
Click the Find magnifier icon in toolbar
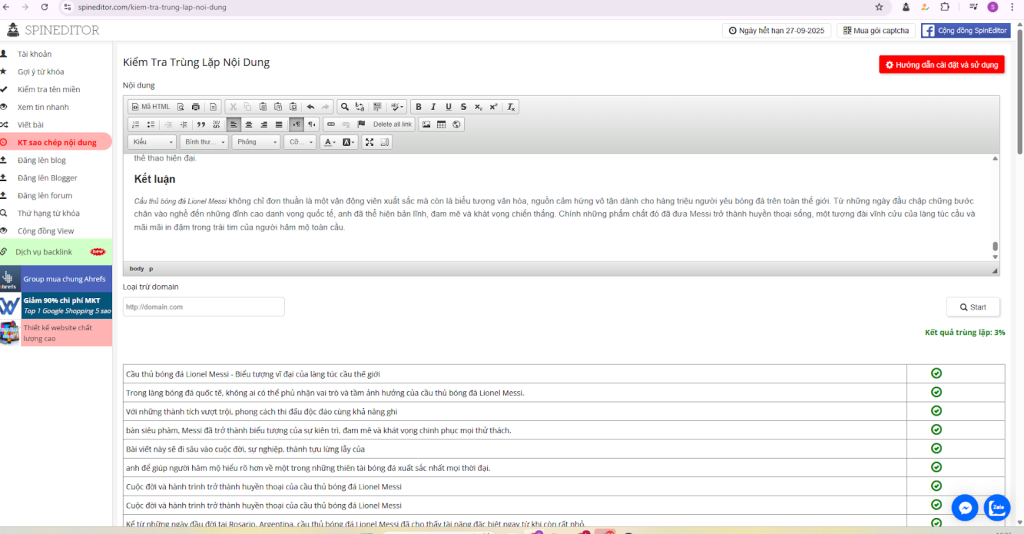(345, 107)
